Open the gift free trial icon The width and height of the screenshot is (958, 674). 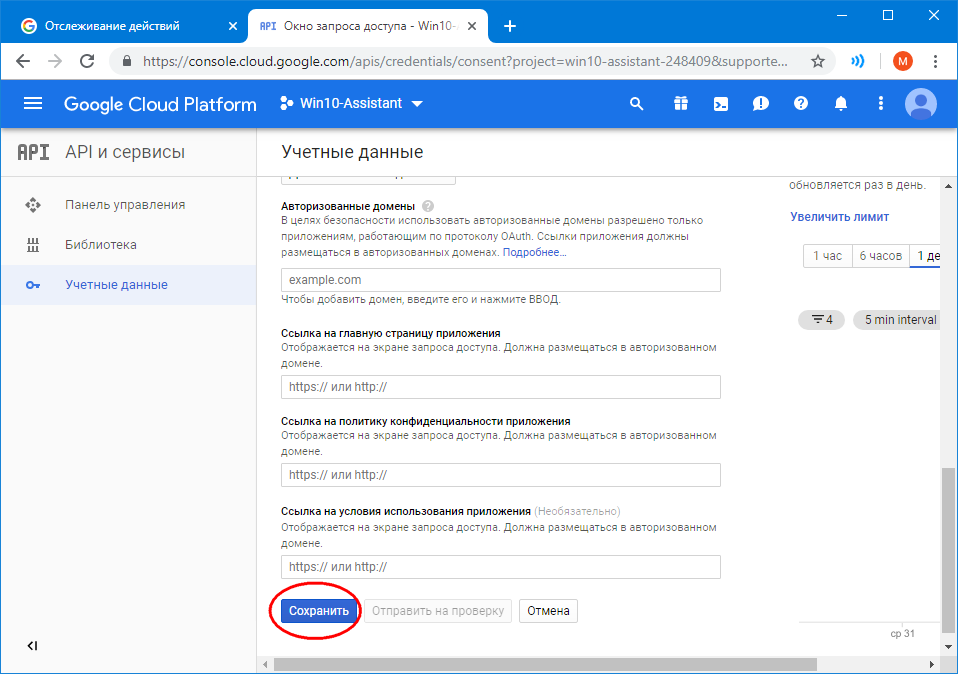coord(680,104)
